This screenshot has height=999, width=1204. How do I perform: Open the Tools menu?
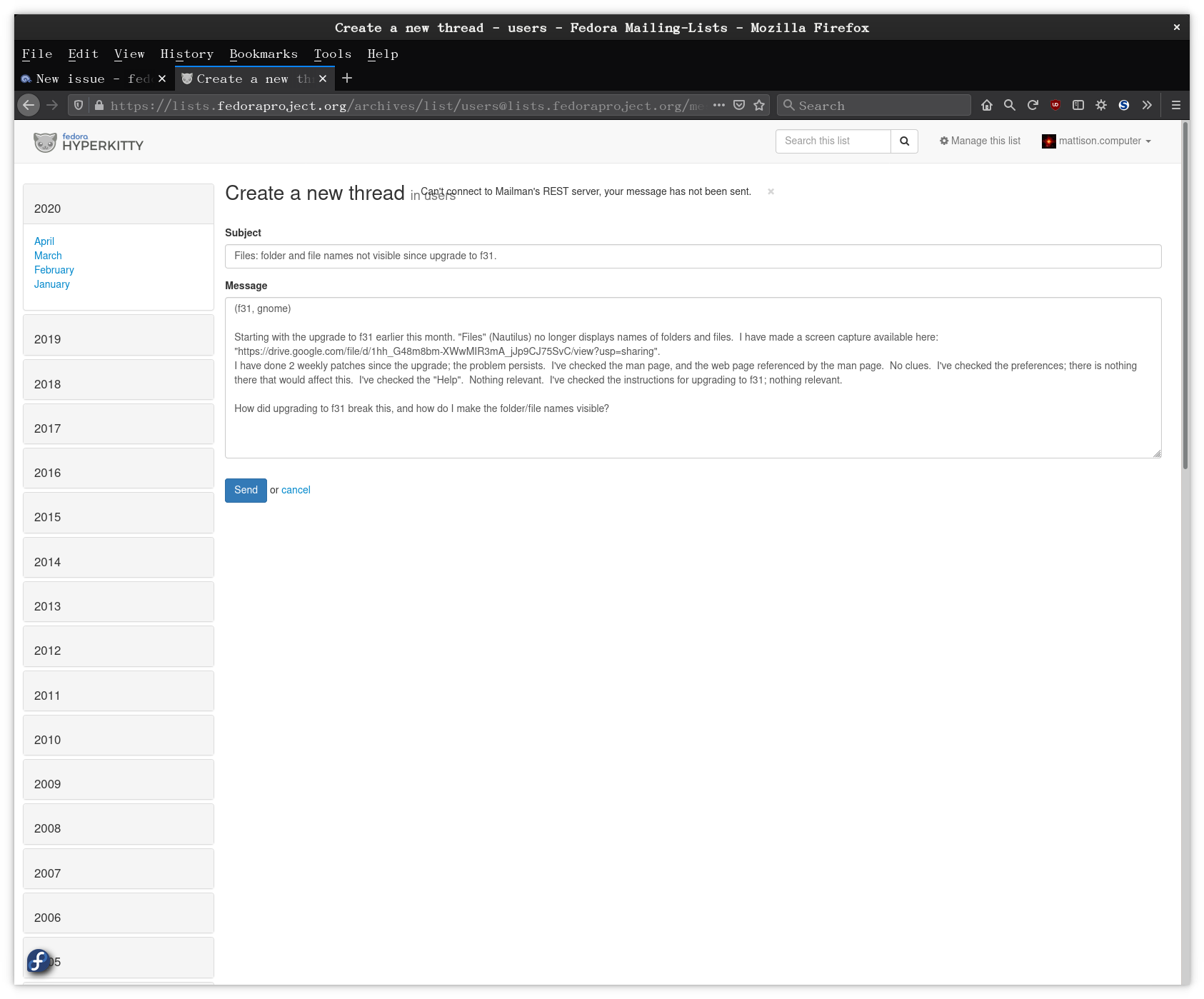pyautogui.click(x=333, y=54)
